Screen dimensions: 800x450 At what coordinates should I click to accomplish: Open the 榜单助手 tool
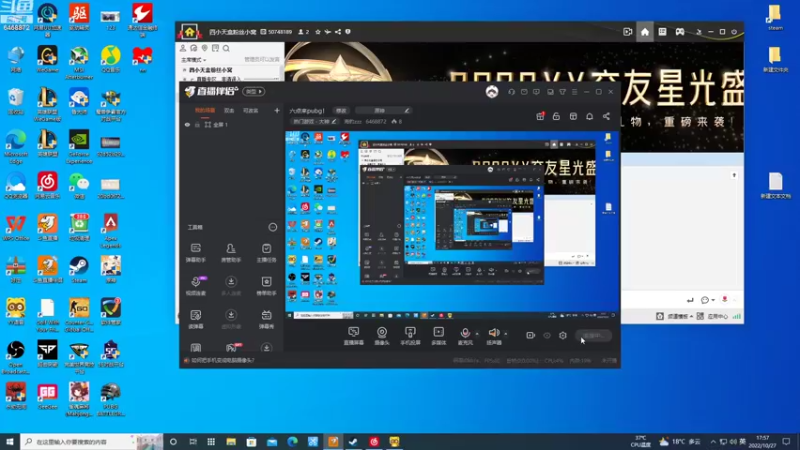[266, 286]
